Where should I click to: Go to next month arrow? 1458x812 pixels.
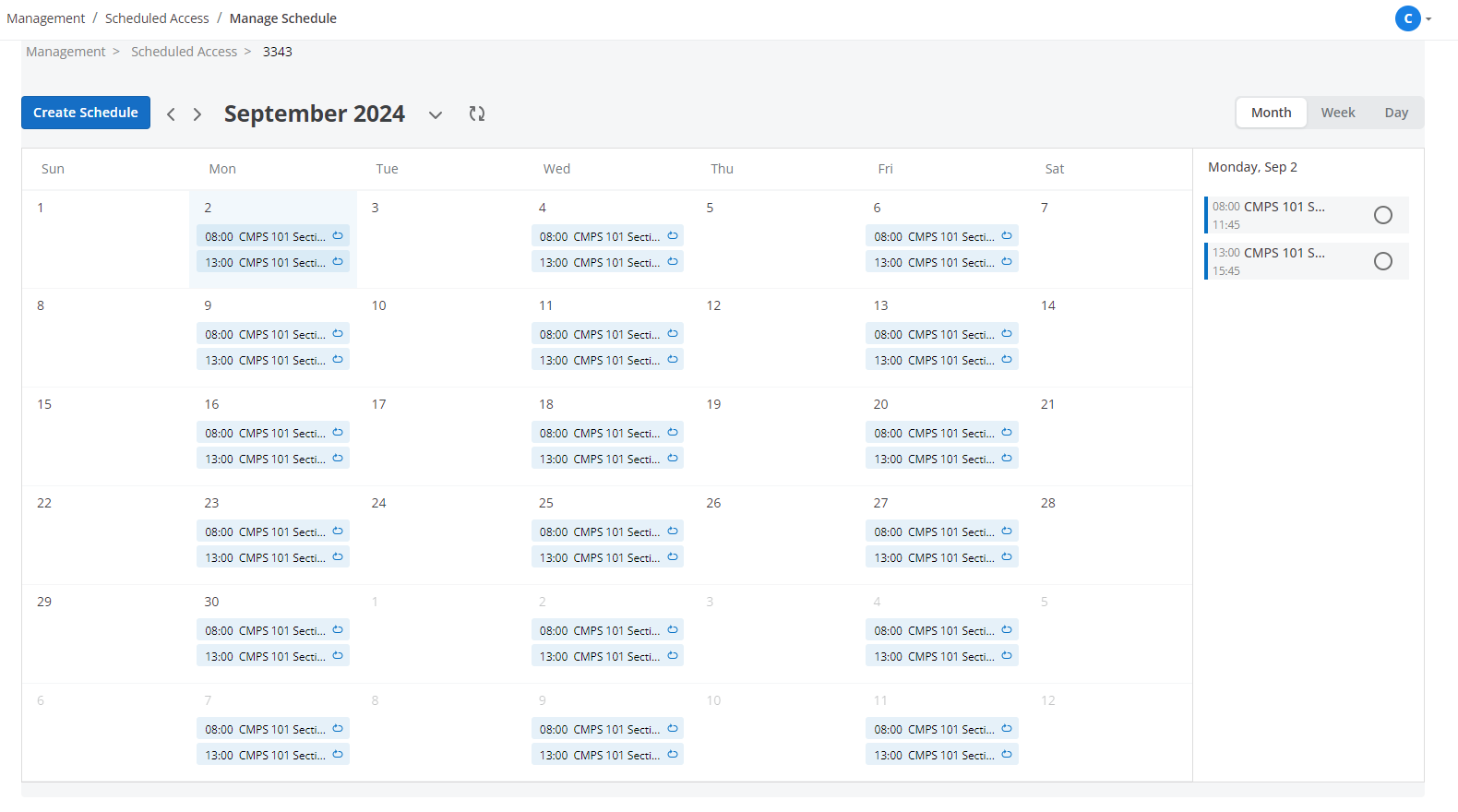coord(197,114)
